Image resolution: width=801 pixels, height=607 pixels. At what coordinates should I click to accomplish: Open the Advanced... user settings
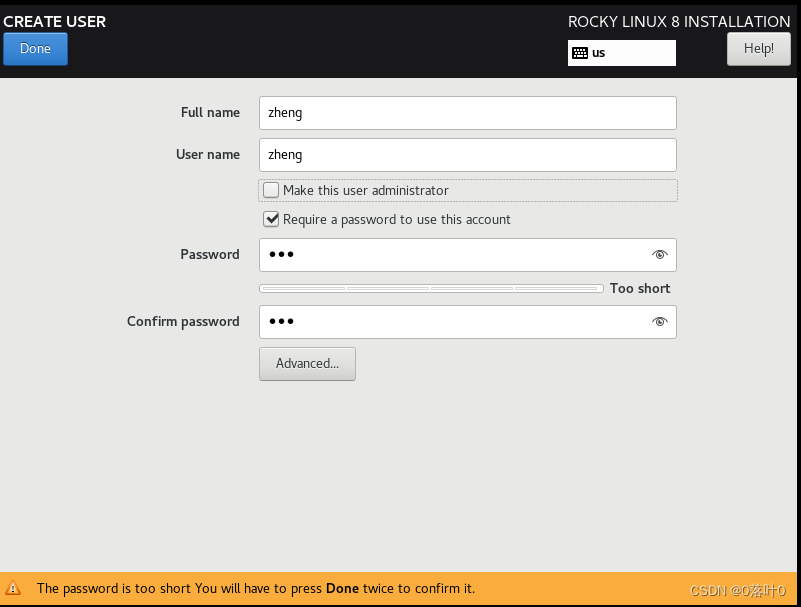click(x=307, y=364)
